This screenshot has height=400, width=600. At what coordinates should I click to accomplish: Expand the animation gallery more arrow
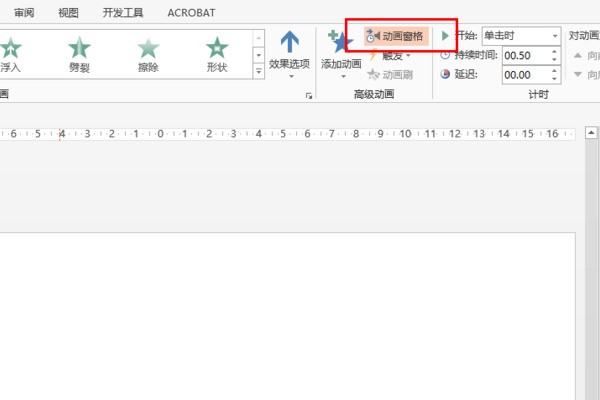pos(259,72)
